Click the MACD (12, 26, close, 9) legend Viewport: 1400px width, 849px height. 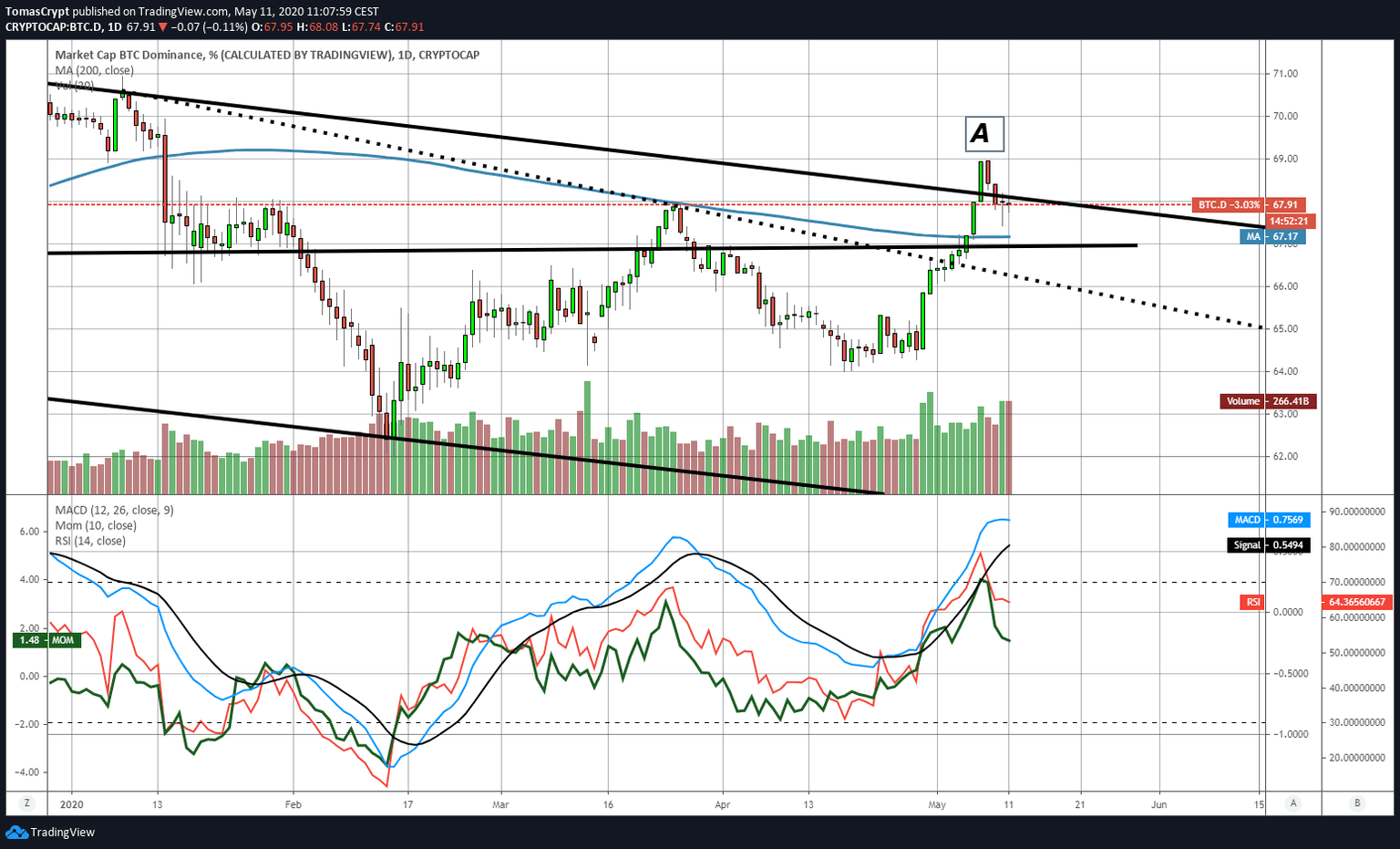pos(114,511)
